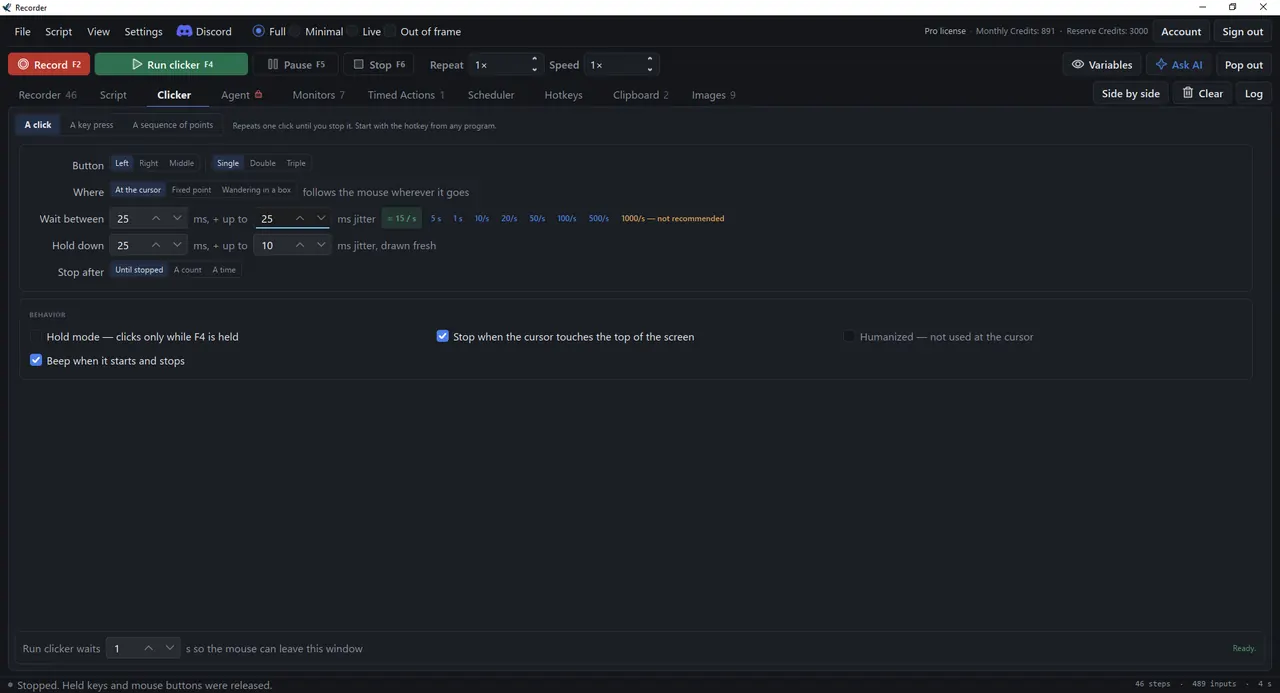This screenshot has height=693, width=1280.
Task: Open the Script menu
Action: pos(59,31)
